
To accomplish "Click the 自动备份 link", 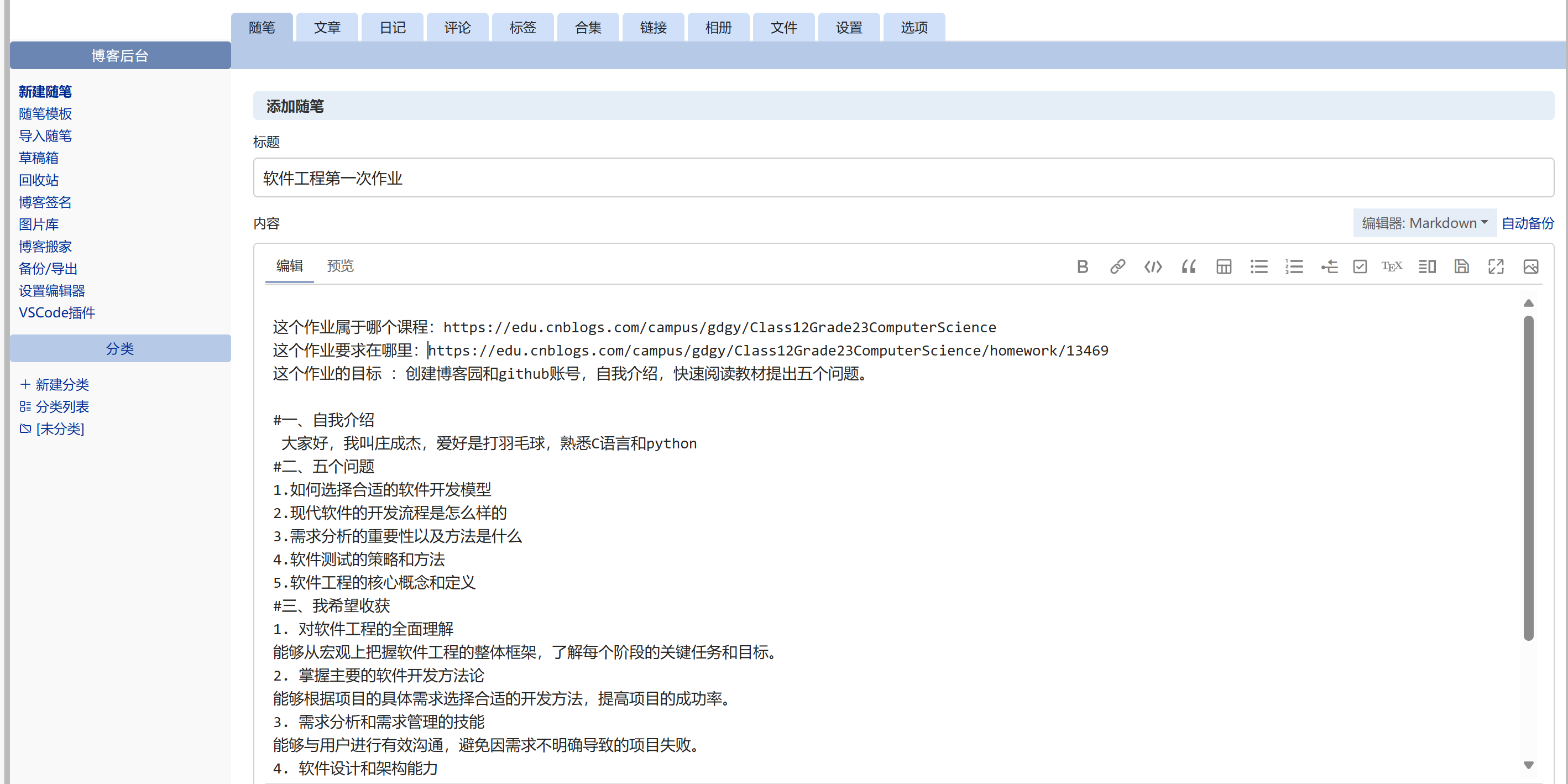I will coord(1527,223).
